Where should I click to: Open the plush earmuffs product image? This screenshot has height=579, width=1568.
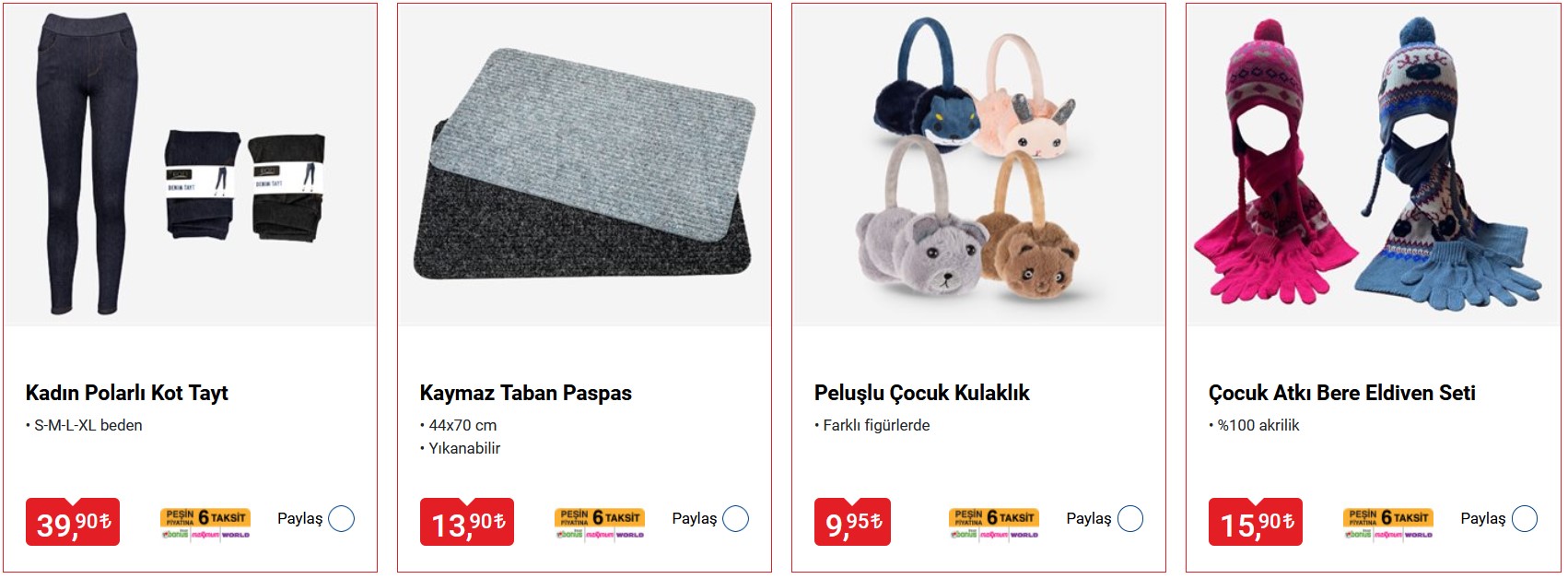979,165
